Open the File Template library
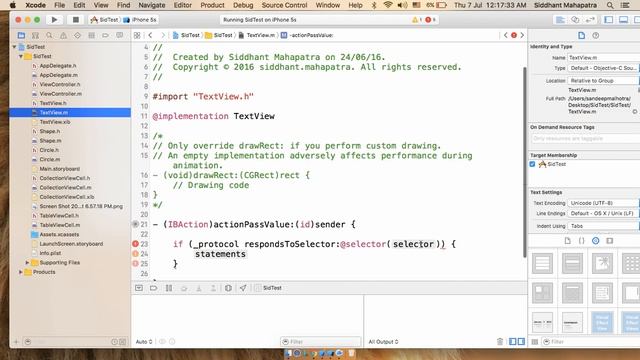This screenshot has width=640, height=360. pyautogui.click(x=568, y=241)
